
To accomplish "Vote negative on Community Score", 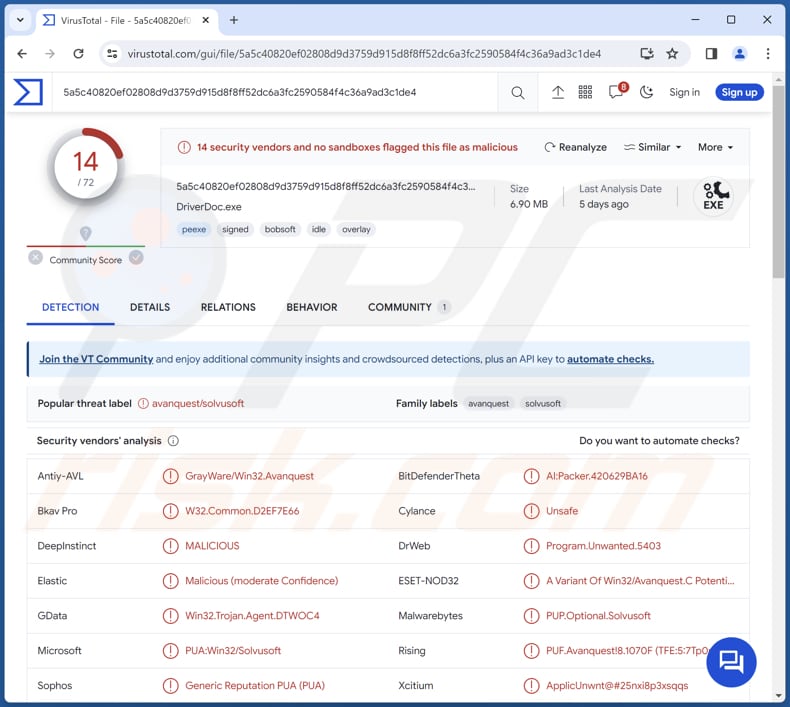I will coord(35,258).
